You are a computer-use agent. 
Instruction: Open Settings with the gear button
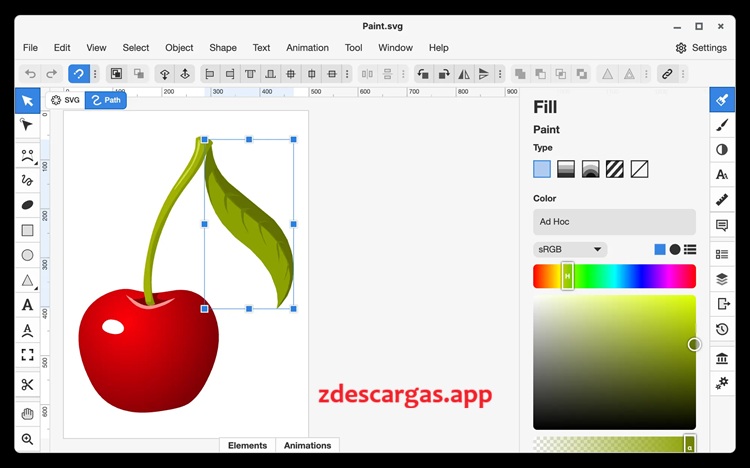(x=701, y=48)
